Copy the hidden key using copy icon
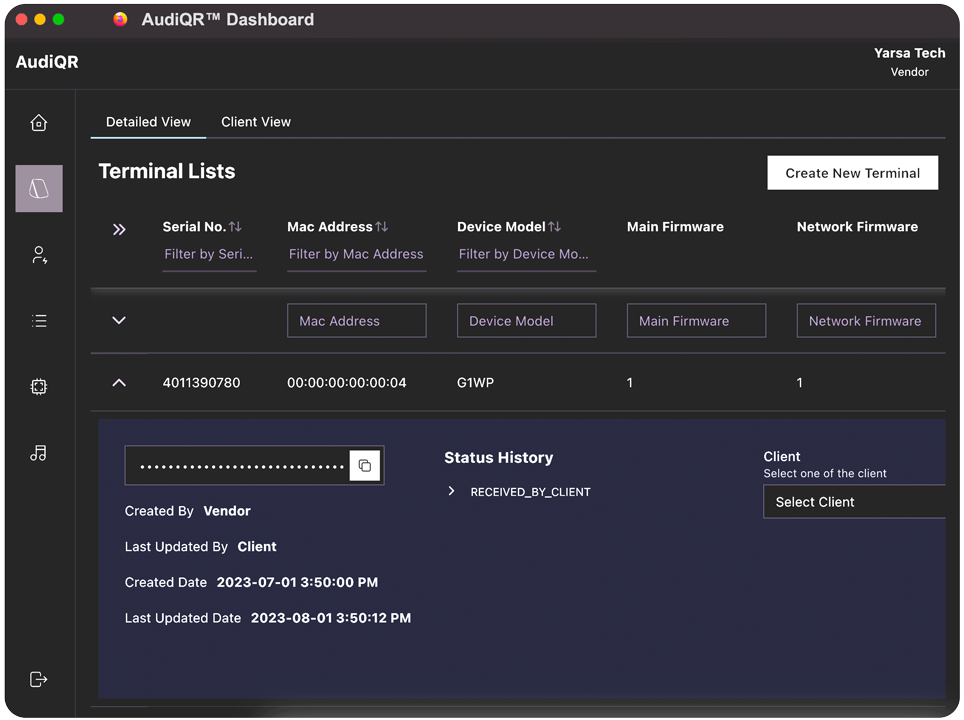964x720 pixels. coord(365,464)
